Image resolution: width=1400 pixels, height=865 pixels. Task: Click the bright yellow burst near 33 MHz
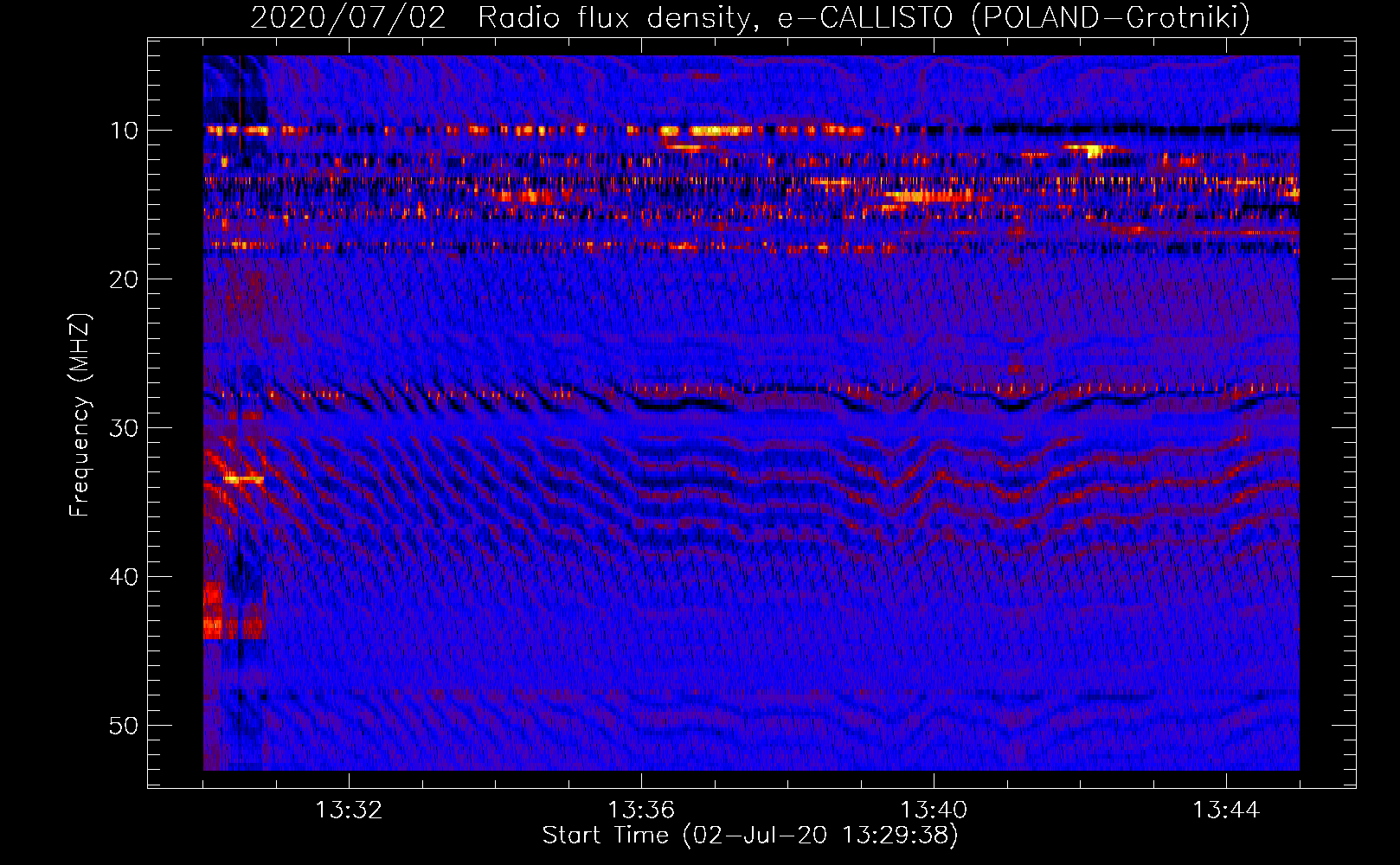click(244, 477)
